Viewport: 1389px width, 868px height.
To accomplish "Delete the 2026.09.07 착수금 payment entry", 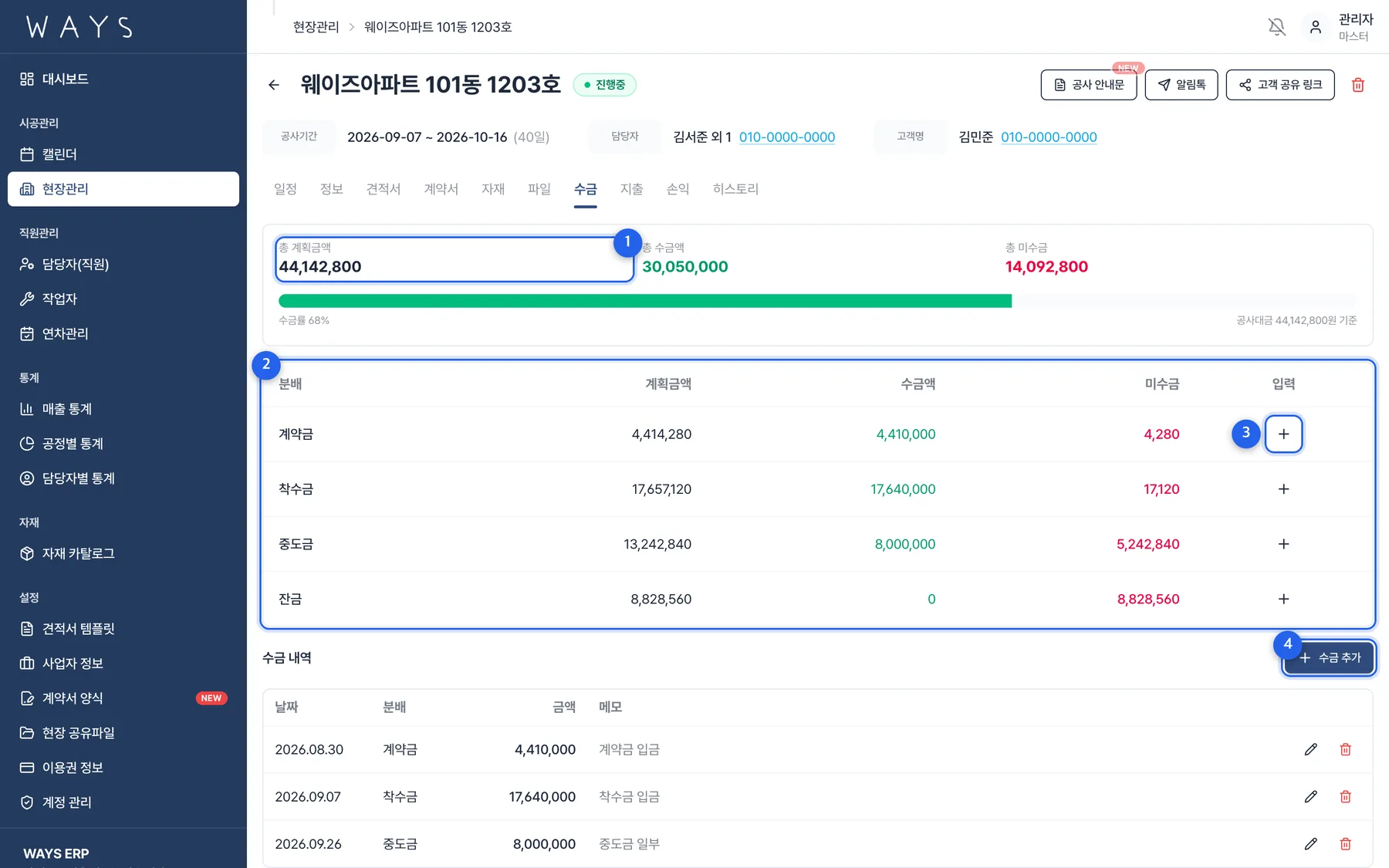I will pyautogui.click(x=1345, y=796).
